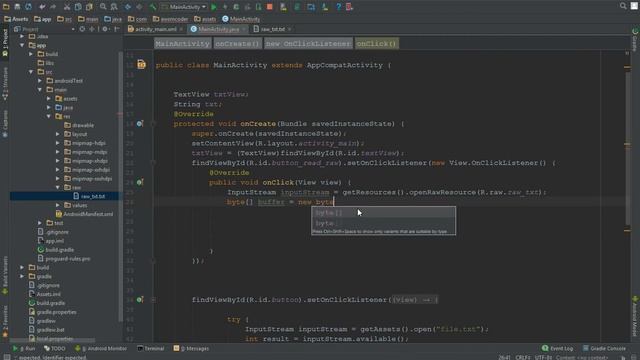Click the Paste toolbar icon
Image resolution: width=640 pixels, height=360 pixels.
tap(89, 7)
